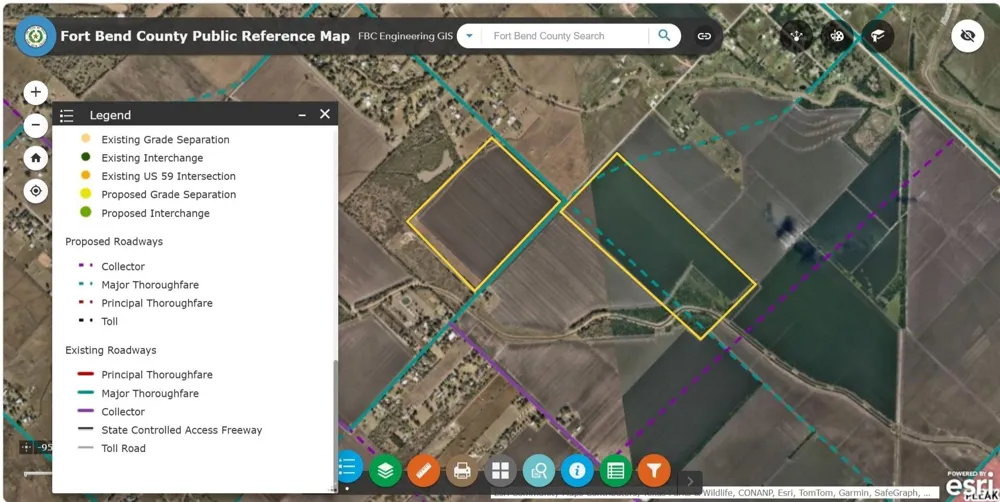Click the Esri logo in the corner

[969, 484]
